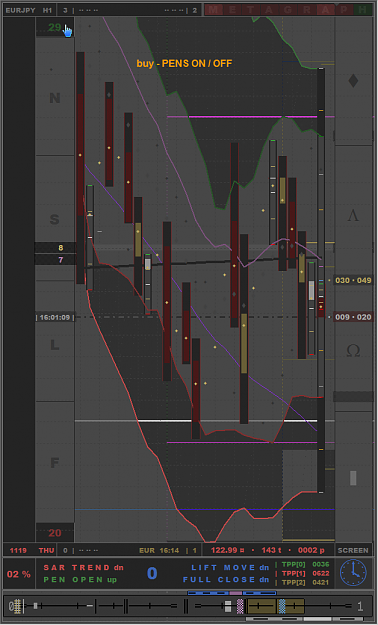This screenshot has width=378, height=625.
Task: Click the Omega symbol in the right panel
Action: (353, 351)
